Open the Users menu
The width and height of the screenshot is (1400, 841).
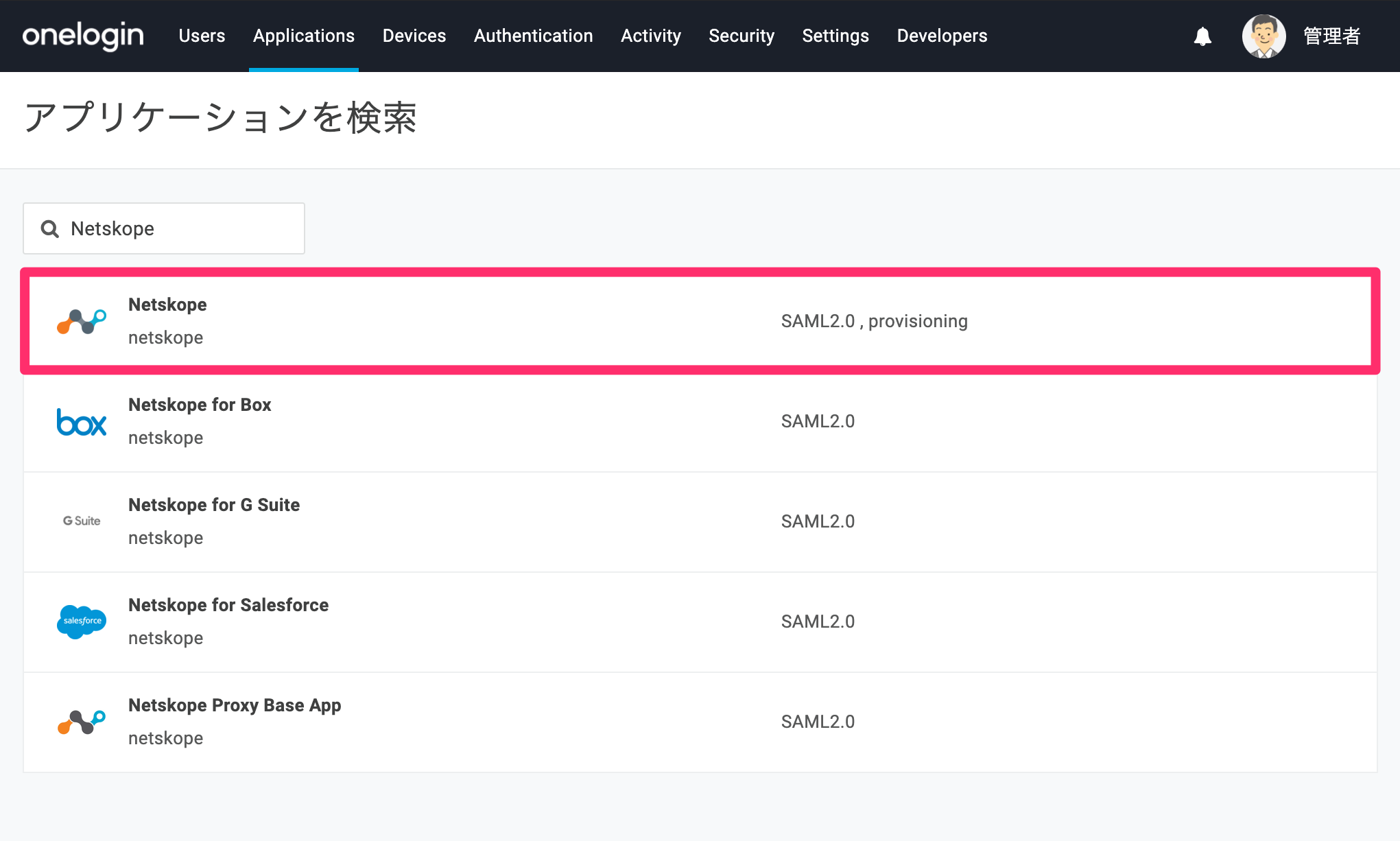202,36
